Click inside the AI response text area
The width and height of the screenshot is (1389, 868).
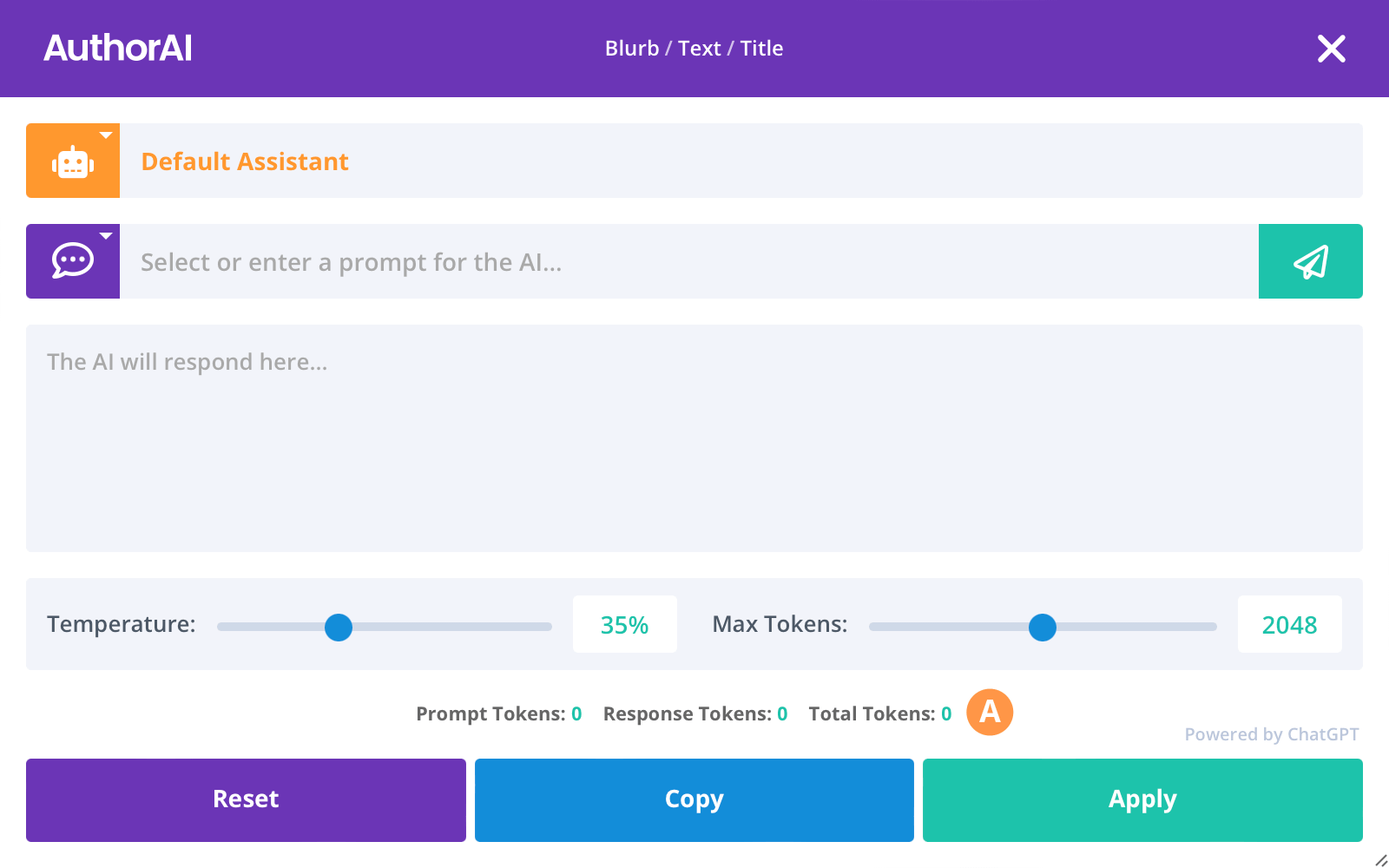(x=694, y=438)
